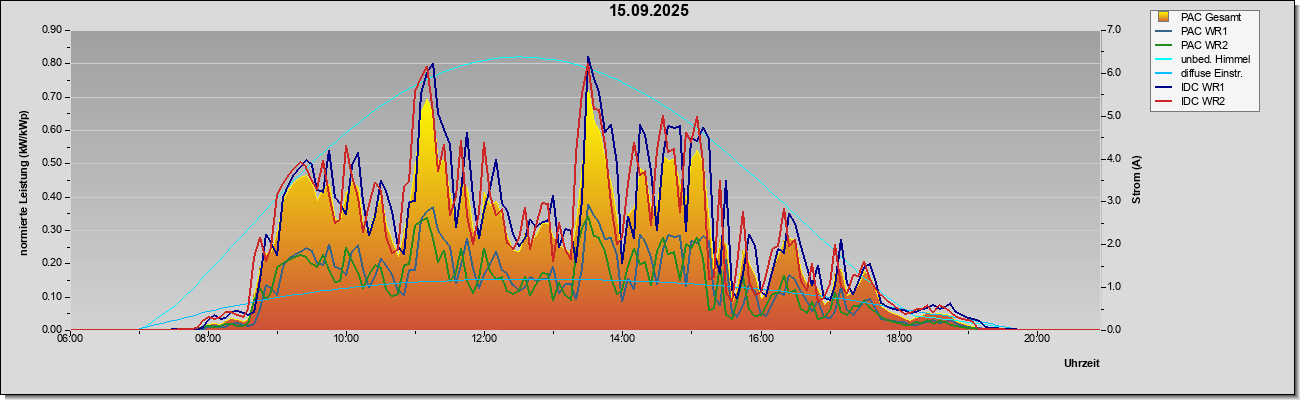Click the 16:00 time axis label
This screenshot has height=400, width=1300.
[760, 339]
